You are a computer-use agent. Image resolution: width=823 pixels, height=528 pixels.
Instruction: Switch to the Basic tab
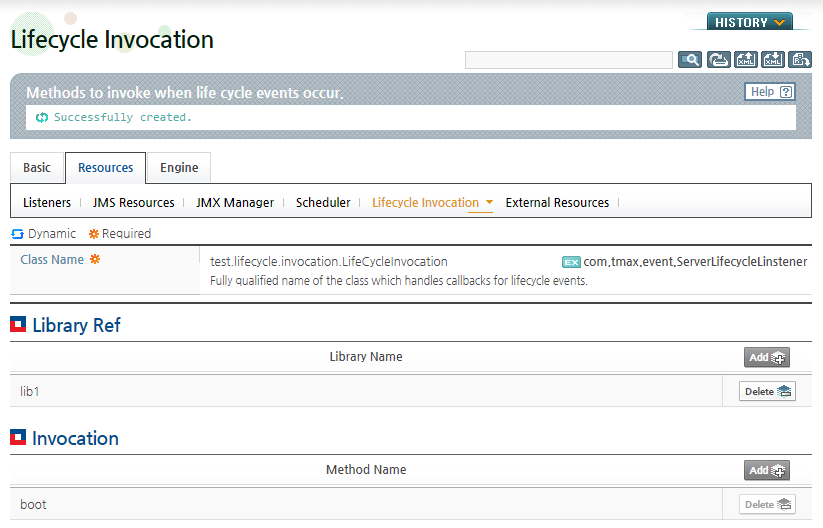[x=37, y=167]
